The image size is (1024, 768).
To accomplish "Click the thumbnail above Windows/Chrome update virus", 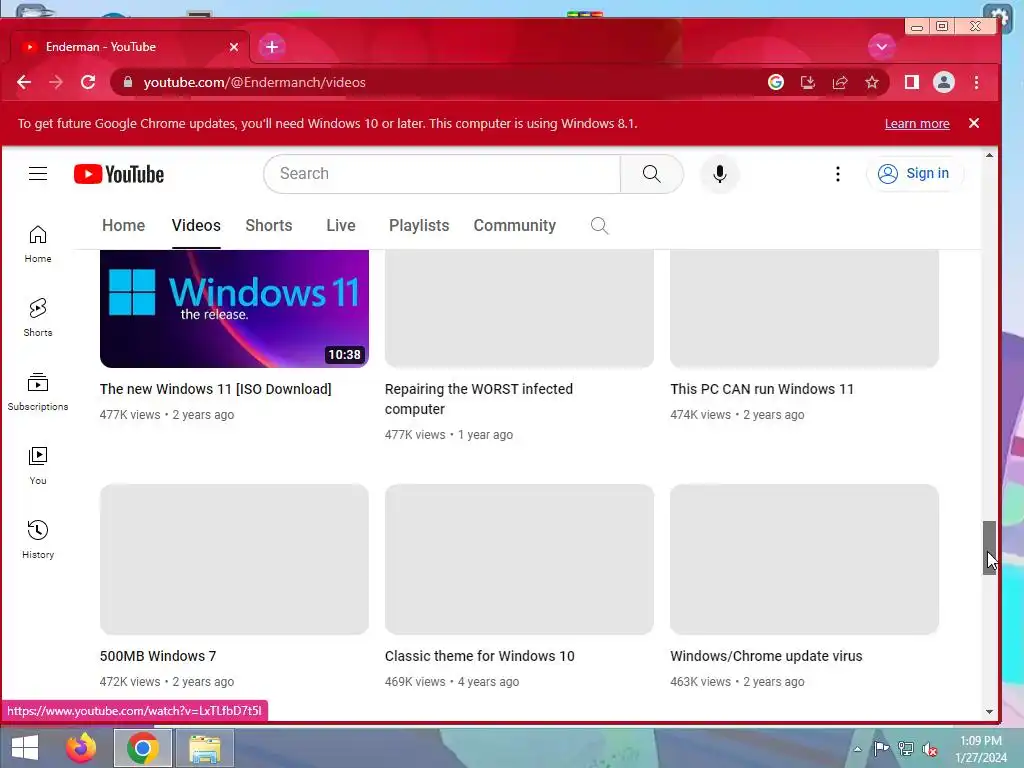I will click(x=805, y=559).
